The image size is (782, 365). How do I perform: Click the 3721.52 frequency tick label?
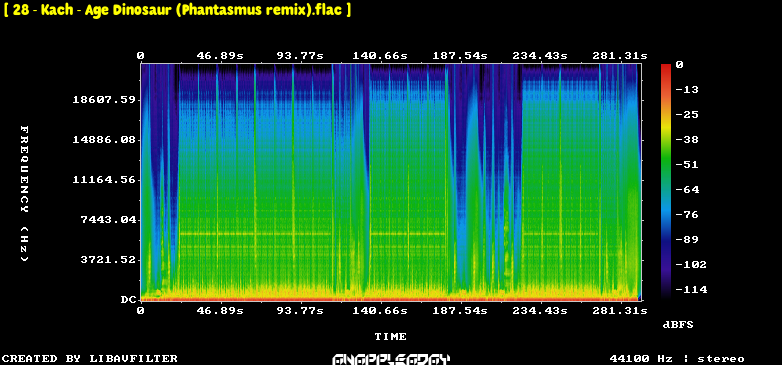(108, 260)
